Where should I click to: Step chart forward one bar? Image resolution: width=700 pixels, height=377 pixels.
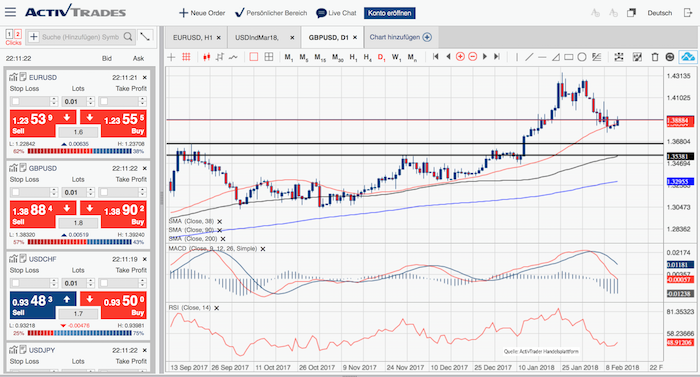click(485, 57)
